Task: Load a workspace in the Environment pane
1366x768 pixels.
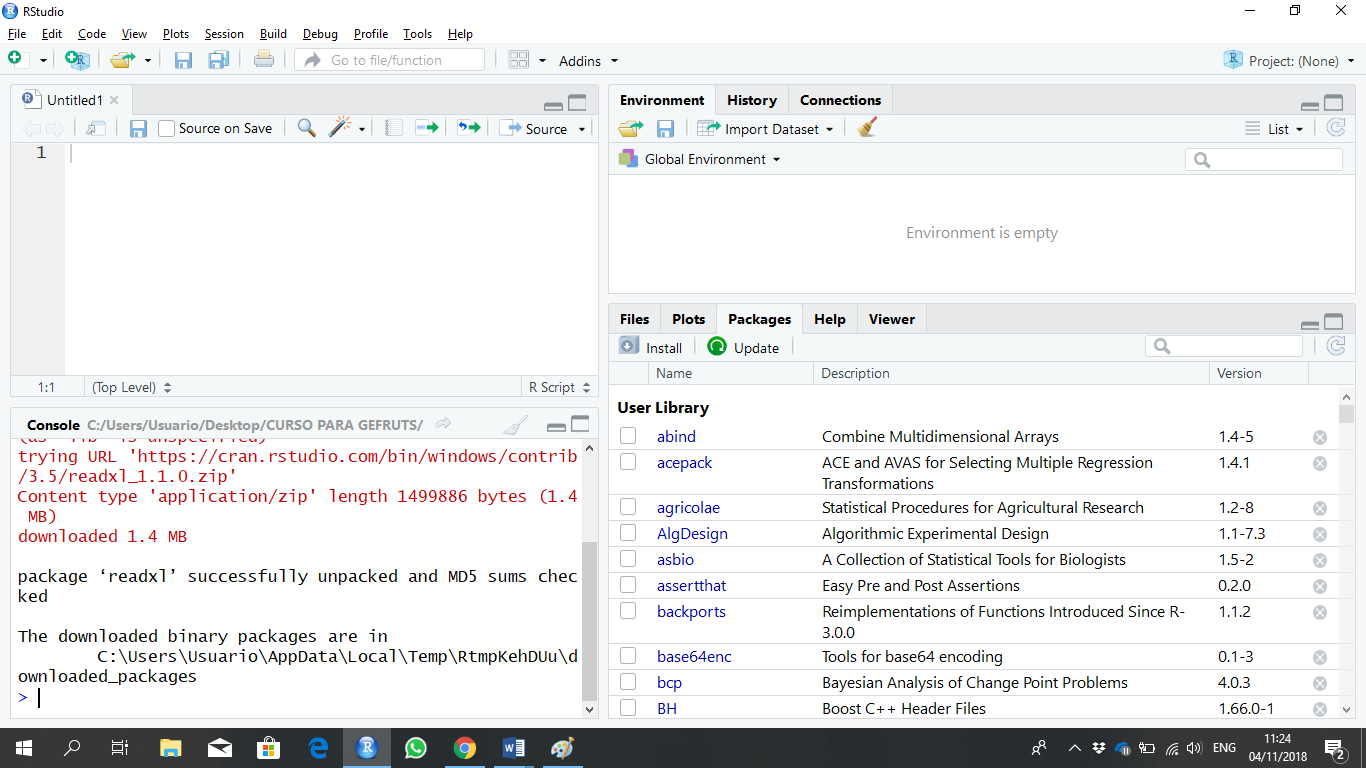Action: [x=631, y=128]
